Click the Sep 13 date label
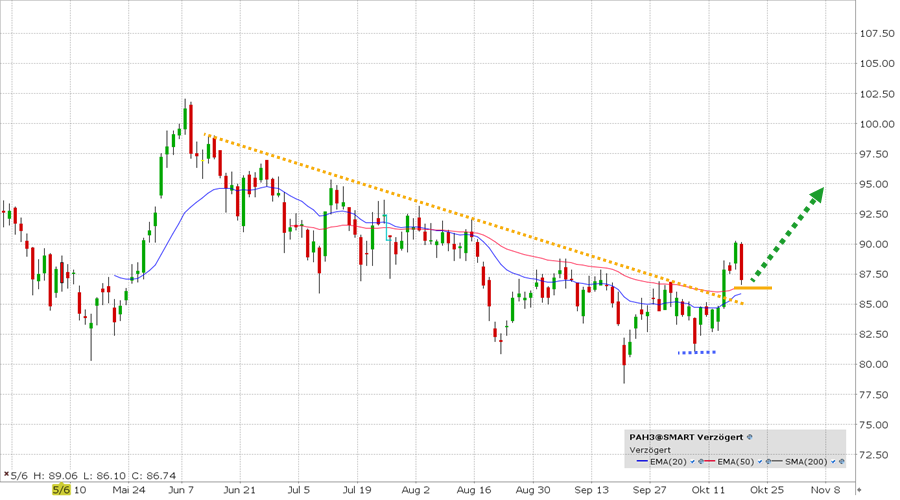Image resolution: width=900 pixels, height=500 pixels. tap(591, 490)
